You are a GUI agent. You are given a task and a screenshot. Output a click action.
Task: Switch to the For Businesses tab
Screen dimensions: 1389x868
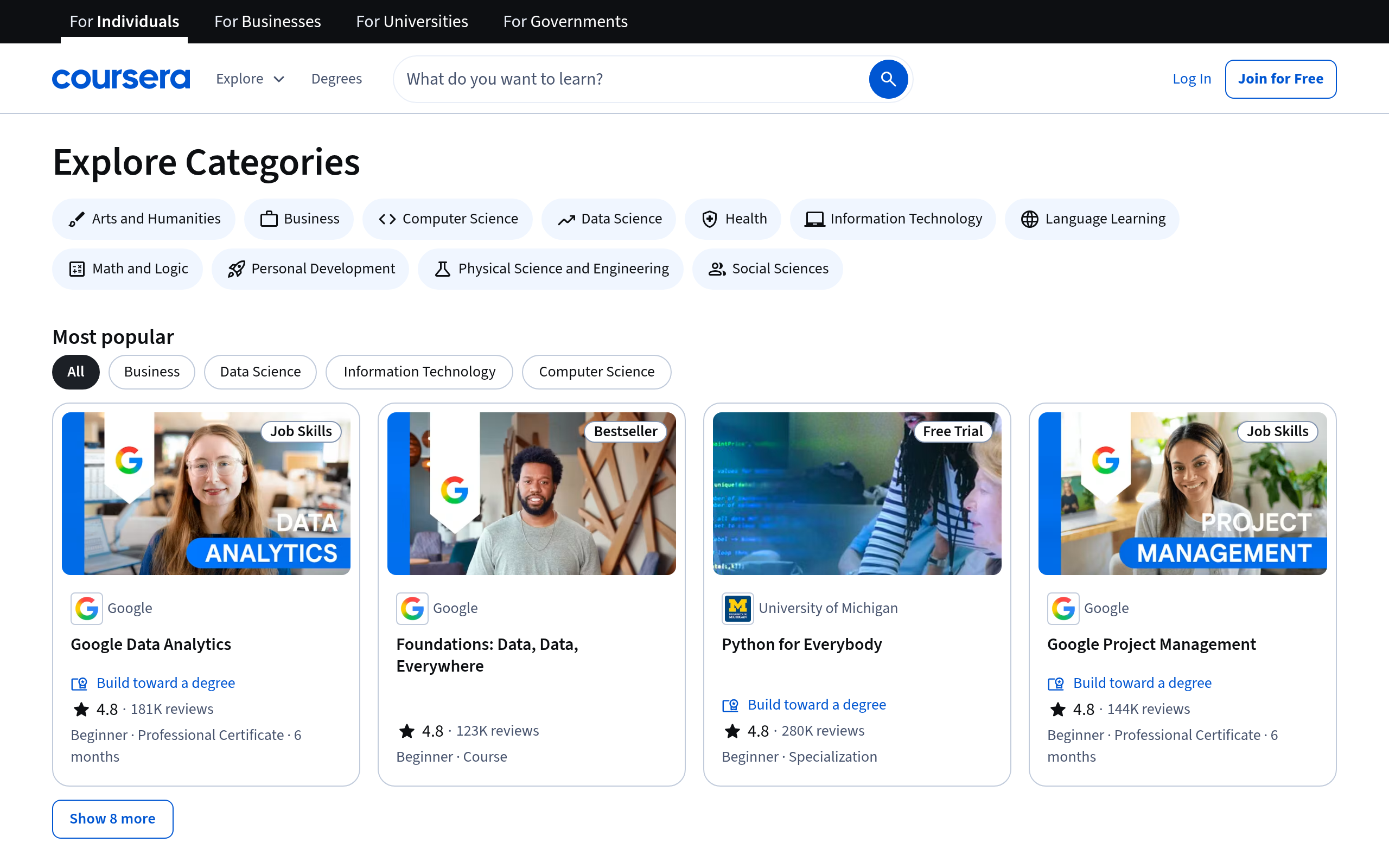(267, 22)
